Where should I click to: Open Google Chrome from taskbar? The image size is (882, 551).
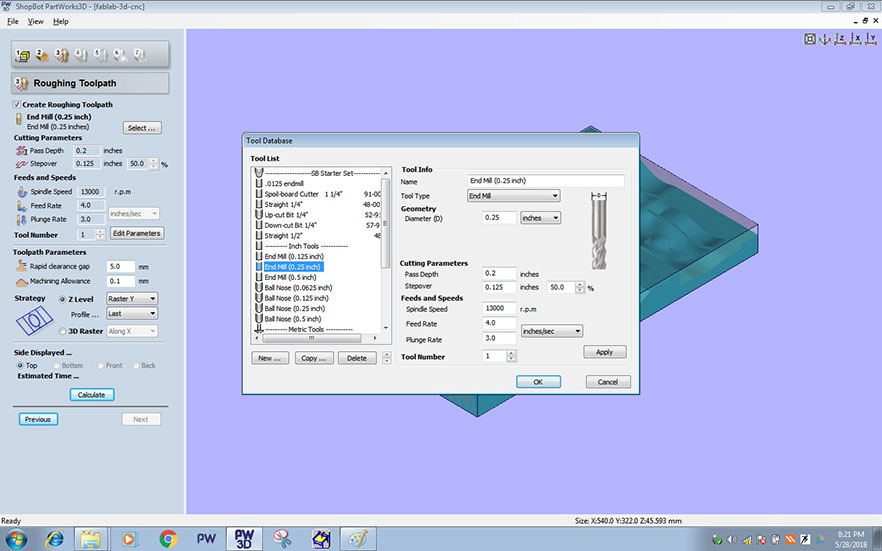click(168, 539)
